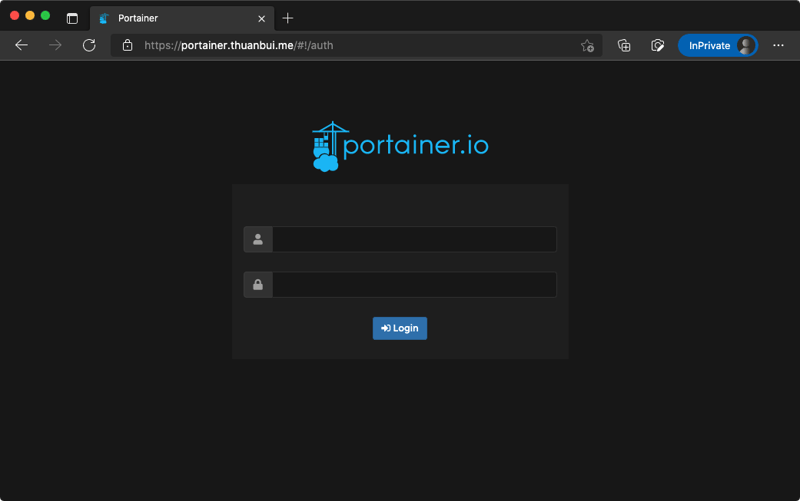
Task: Select the Portainer browser tab
Action: (170, 18)
